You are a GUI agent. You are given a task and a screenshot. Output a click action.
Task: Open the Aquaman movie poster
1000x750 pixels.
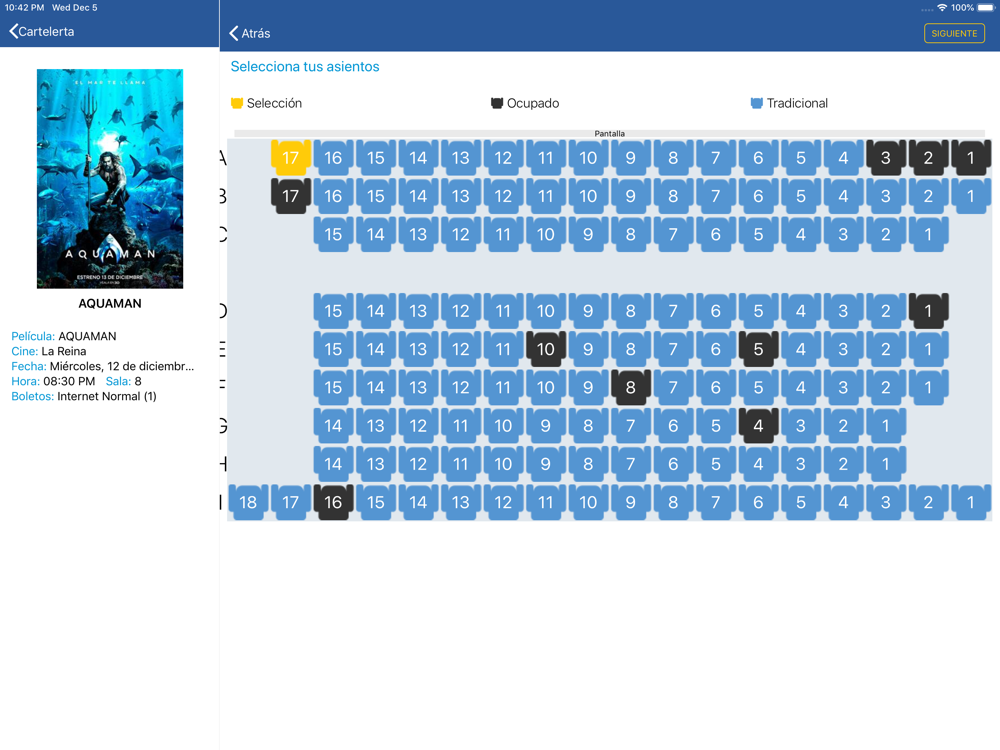point(110,179)
